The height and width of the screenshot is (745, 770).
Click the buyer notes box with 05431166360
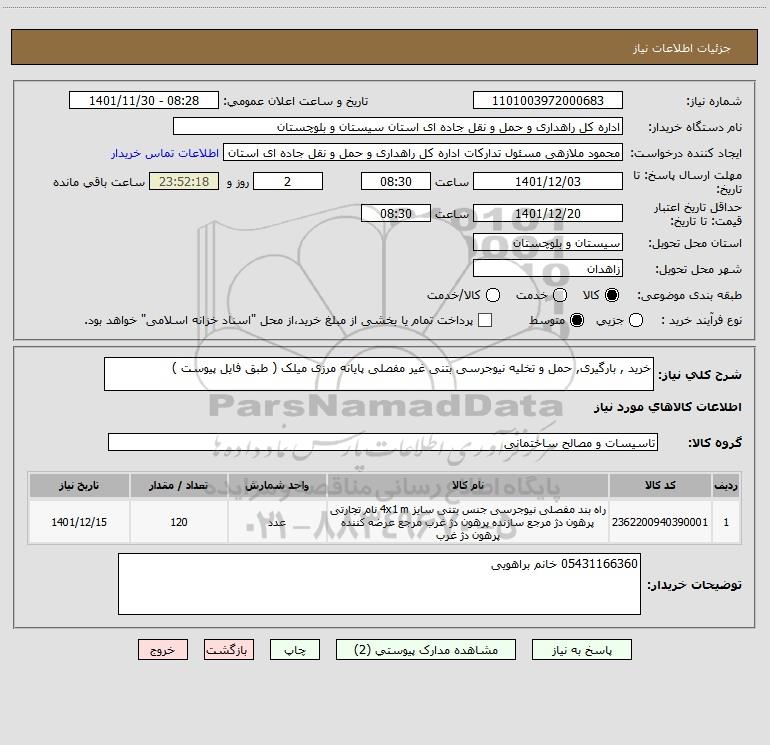(379, 584)
